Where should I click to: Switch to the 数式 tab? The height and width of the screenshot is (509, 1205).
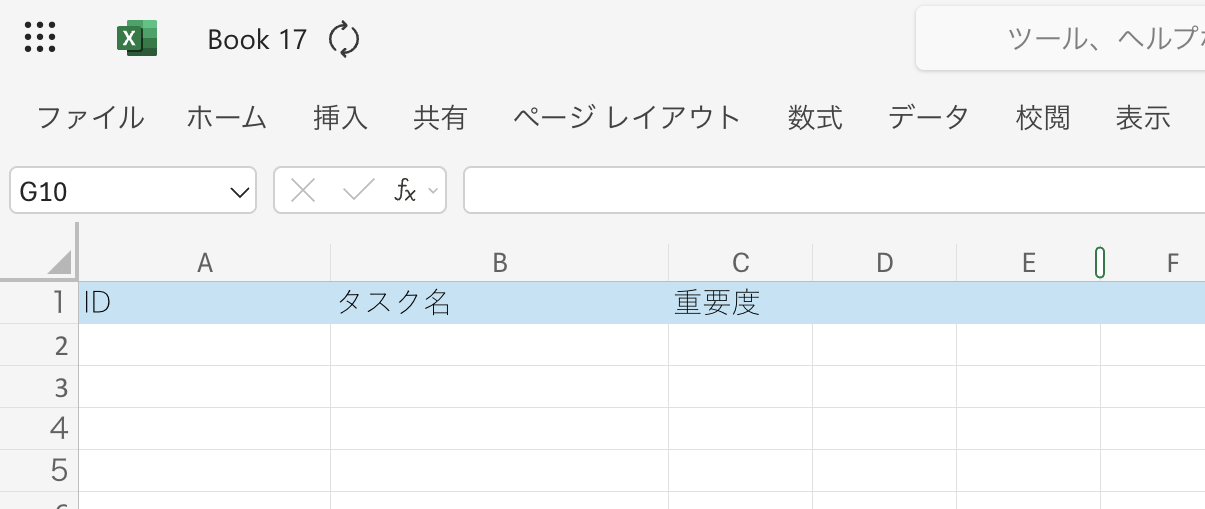click(x=814, y=118)
